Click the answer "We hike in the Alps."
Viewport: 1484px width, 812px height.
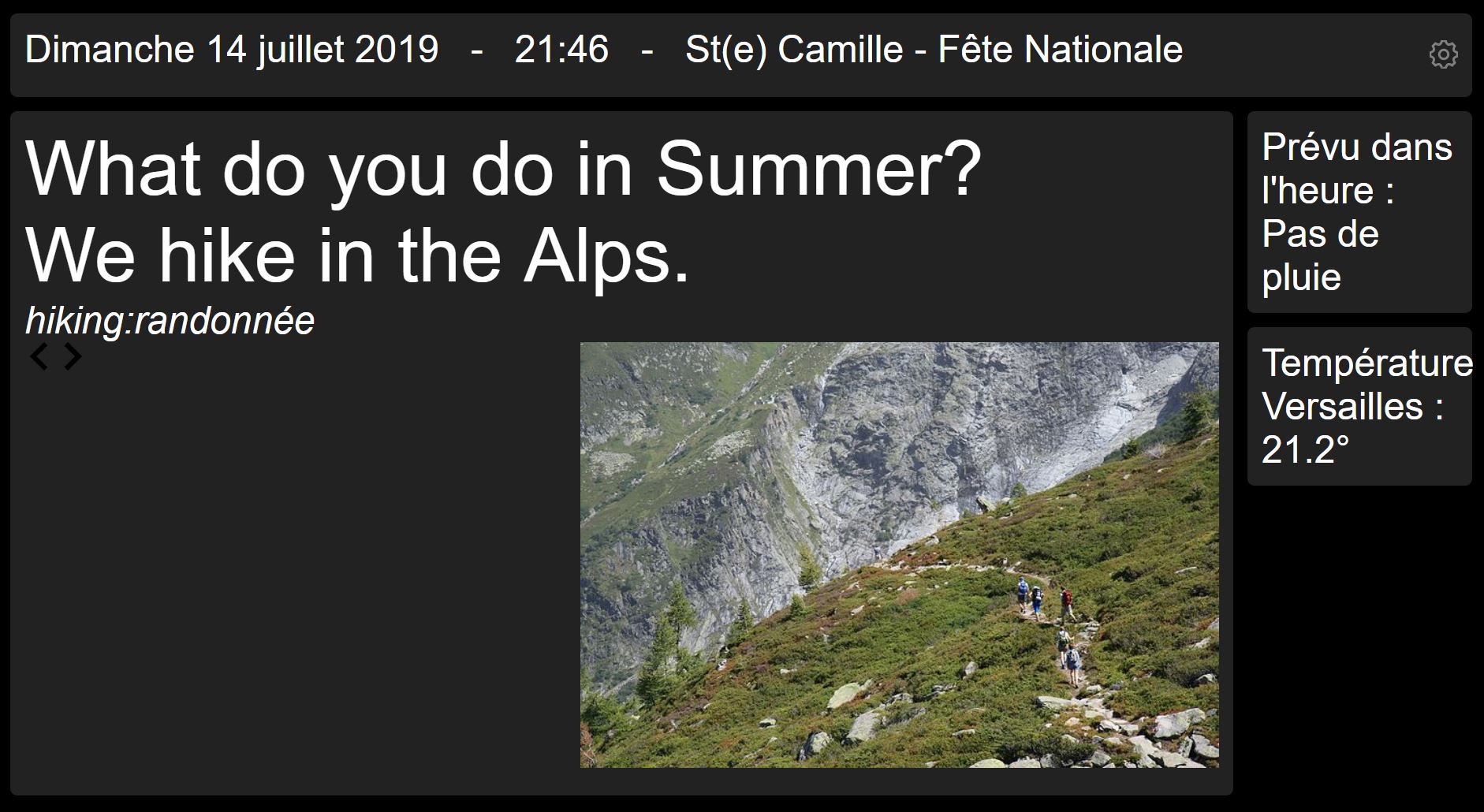tap(358, 255)
